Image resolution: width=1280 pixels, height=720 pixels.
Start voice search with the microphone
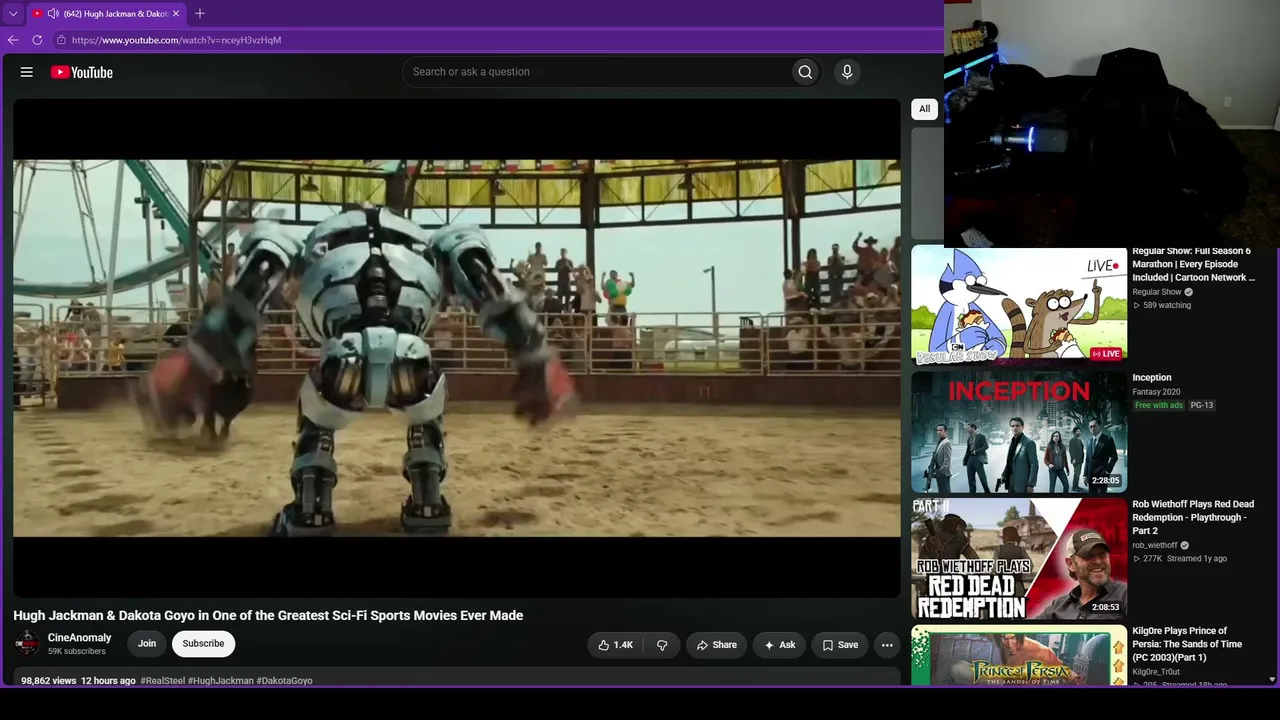pyautogui.click(x=847, y=72)
